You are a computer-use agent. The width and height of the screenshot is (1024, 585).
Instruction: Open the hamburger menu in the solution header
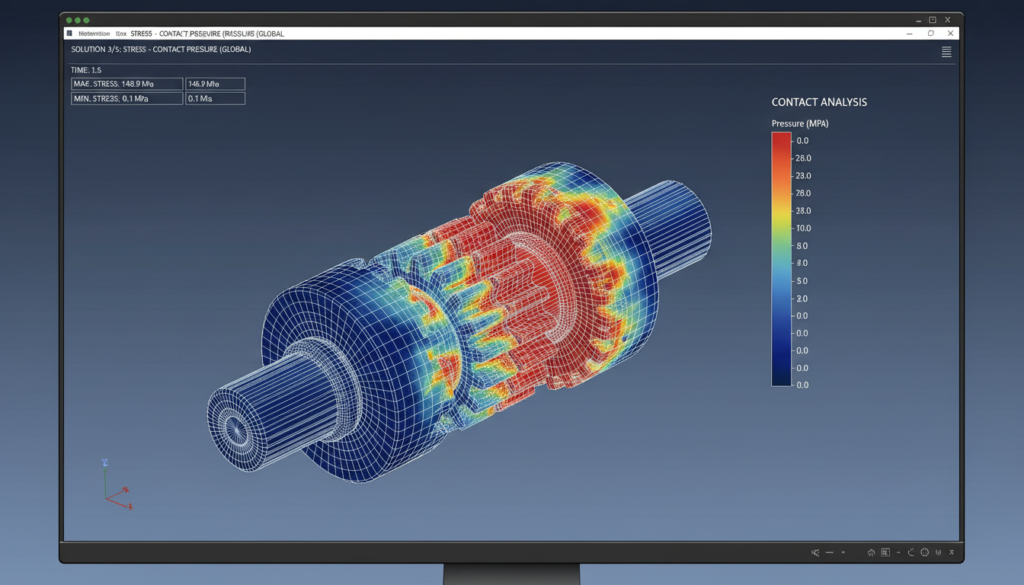[x=946, y=52]
